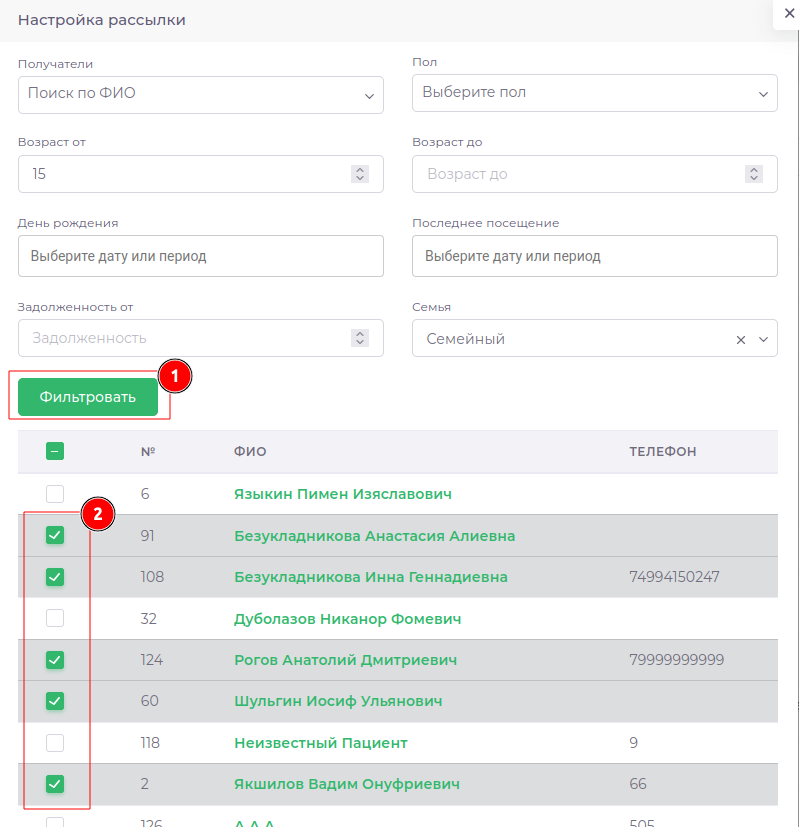Click the Возраст от stepper arrows
The width and height of the screenshot is (799, 827).
tap(360, 174)
